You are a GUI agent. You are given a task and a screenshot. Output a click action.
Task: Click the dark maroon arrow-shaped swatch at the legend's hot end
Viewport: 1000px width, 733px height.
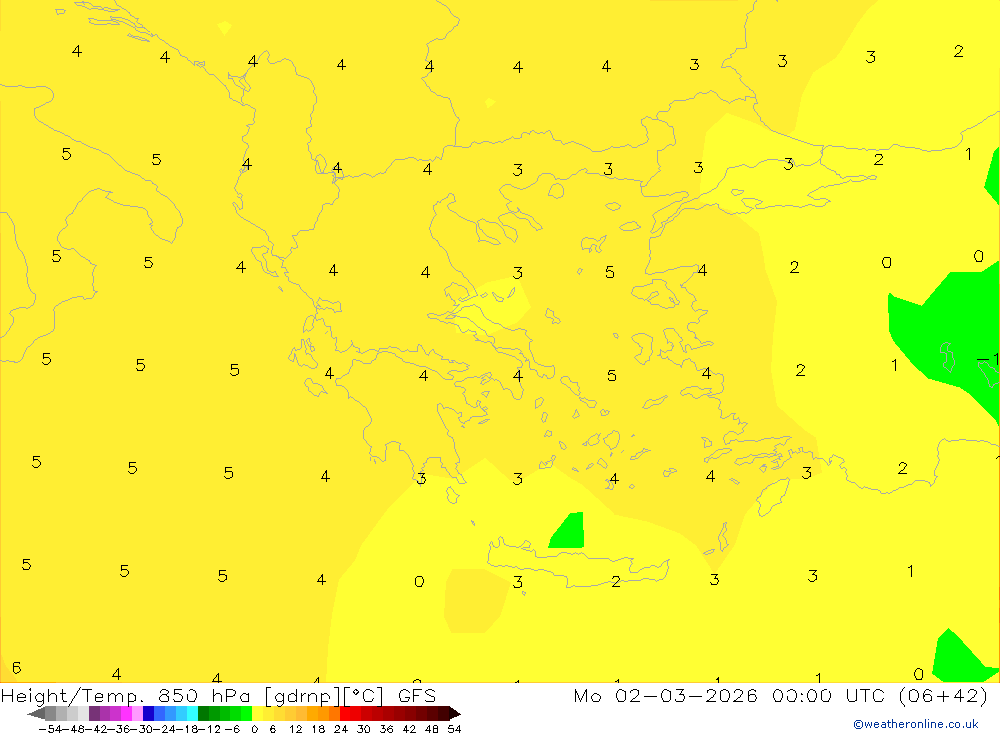click(x=455, y=714)
